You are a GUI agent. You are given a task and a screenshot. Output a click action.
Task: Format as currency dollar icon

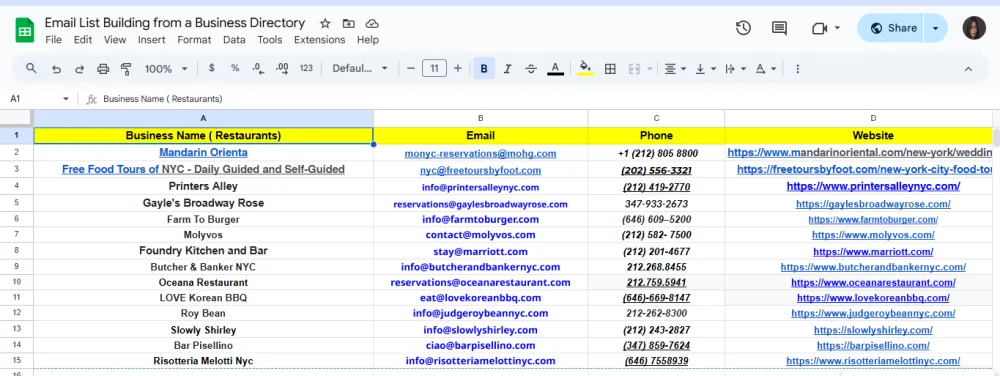pos(212,68)
